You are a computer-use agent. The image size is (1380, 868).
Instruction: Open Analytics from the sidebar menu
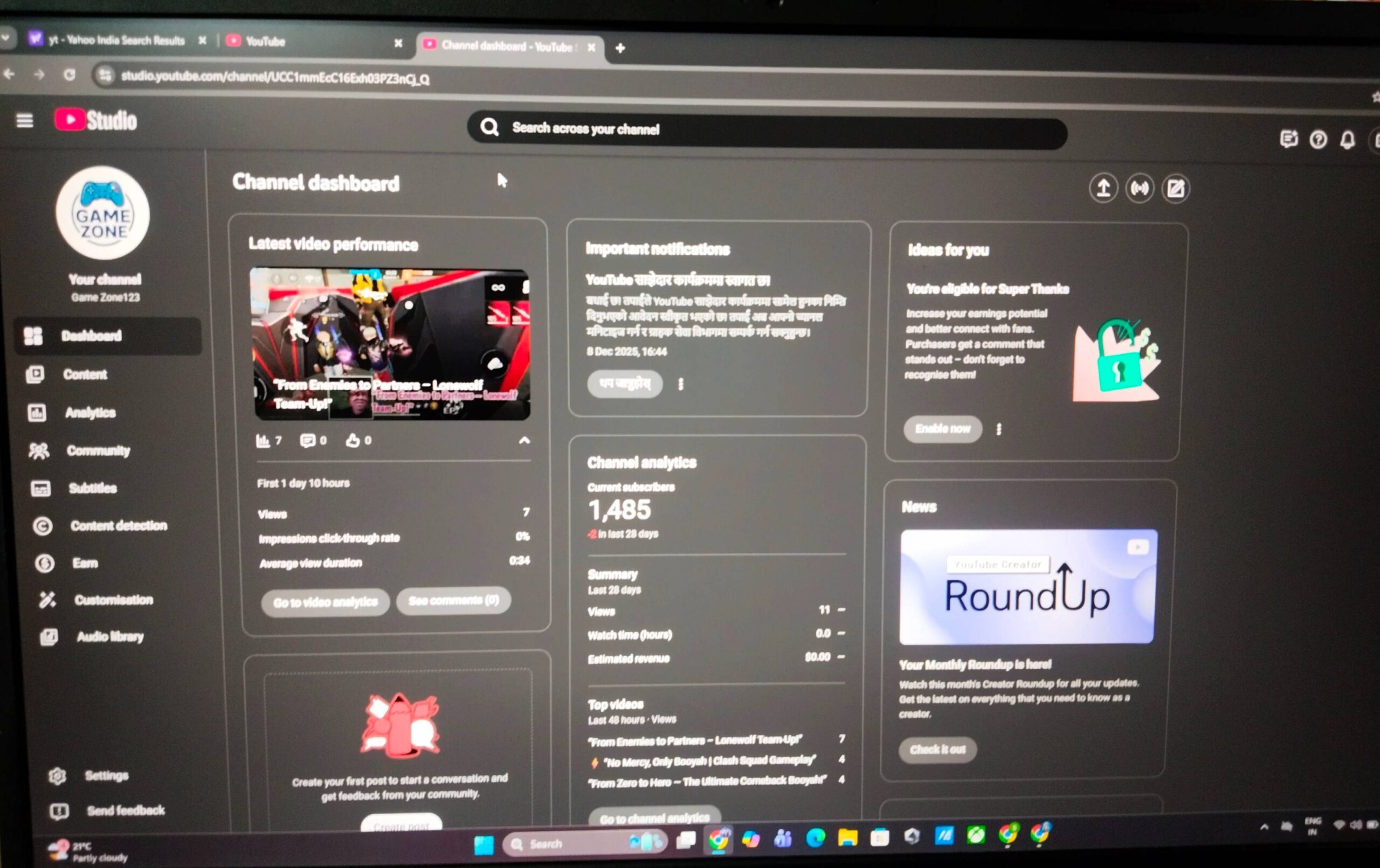90,413
